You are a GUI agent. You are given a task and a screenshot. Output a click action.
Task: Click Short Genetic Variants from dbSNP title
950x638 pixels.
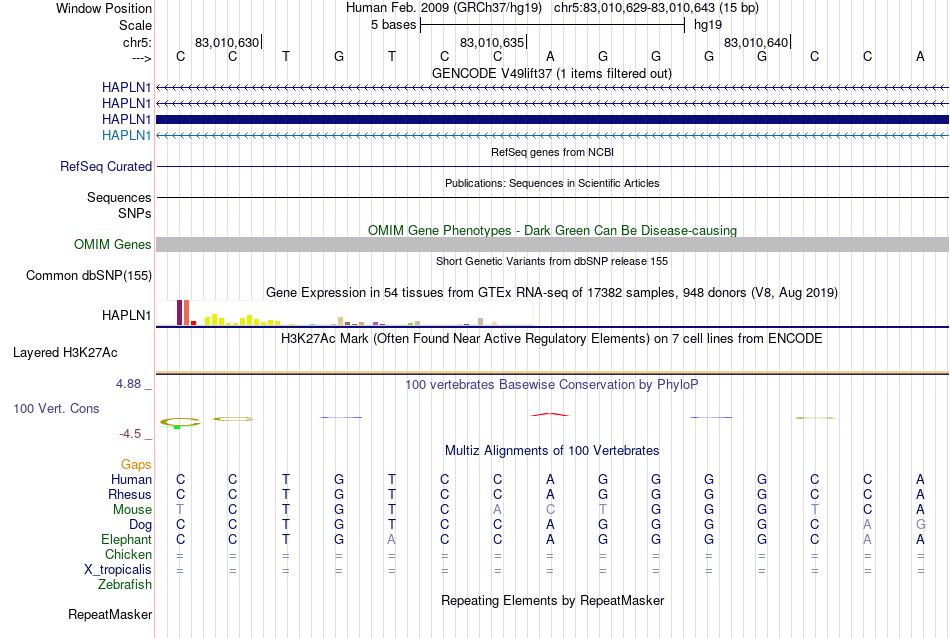click(x=552, y=261)
